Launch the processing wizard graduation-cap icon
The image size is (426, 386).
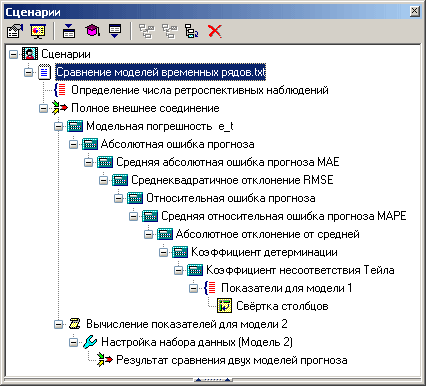pyautogui.click(x=92, y=31)
